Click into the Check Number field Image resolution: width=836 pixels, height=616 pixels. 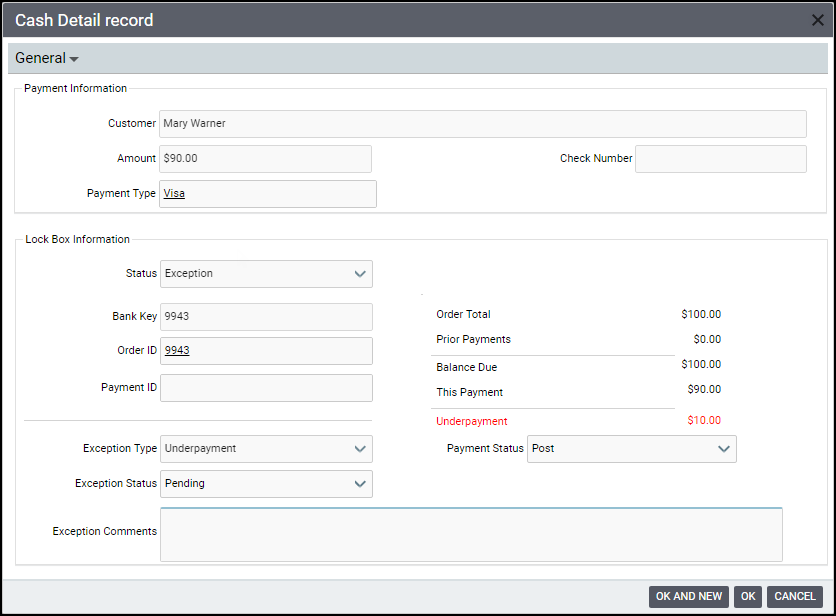720,159
